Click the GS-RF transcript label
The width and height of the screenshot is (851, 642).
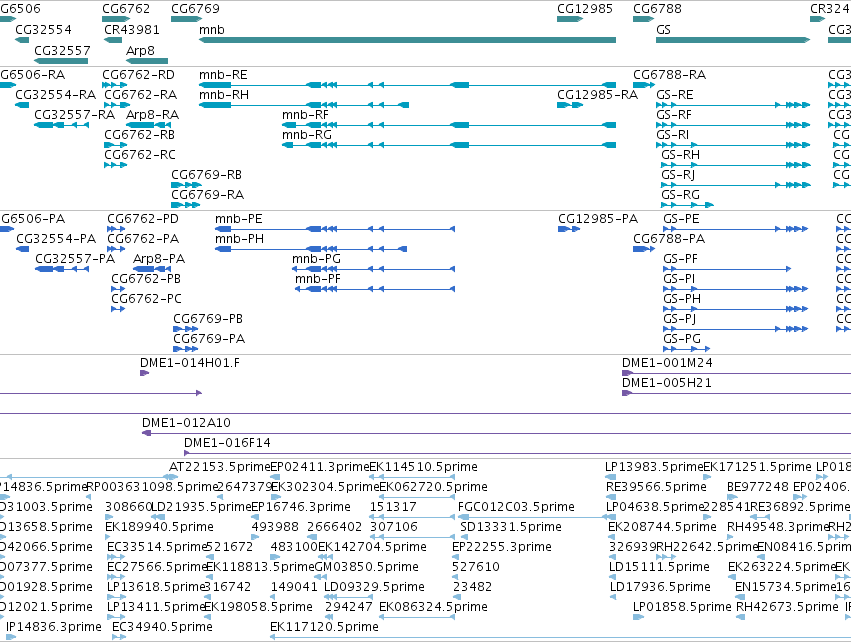(674, 115)
